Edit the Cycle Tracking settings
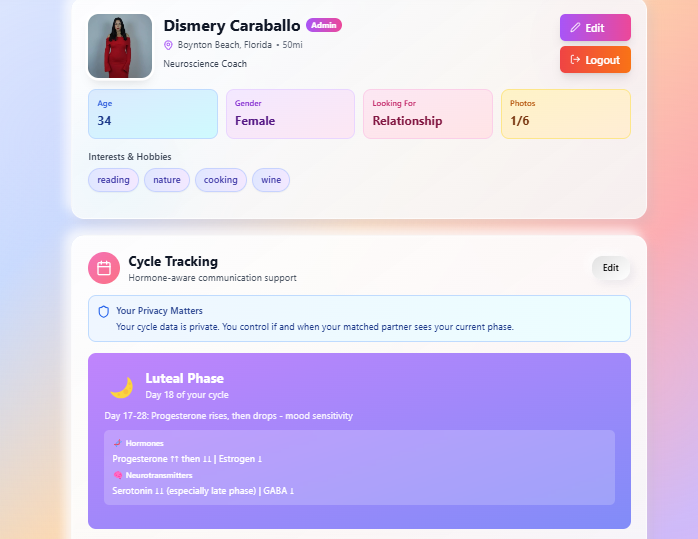The height and width of the screenshot is (539, 698). pyautogui.click(x=610, y=268)
